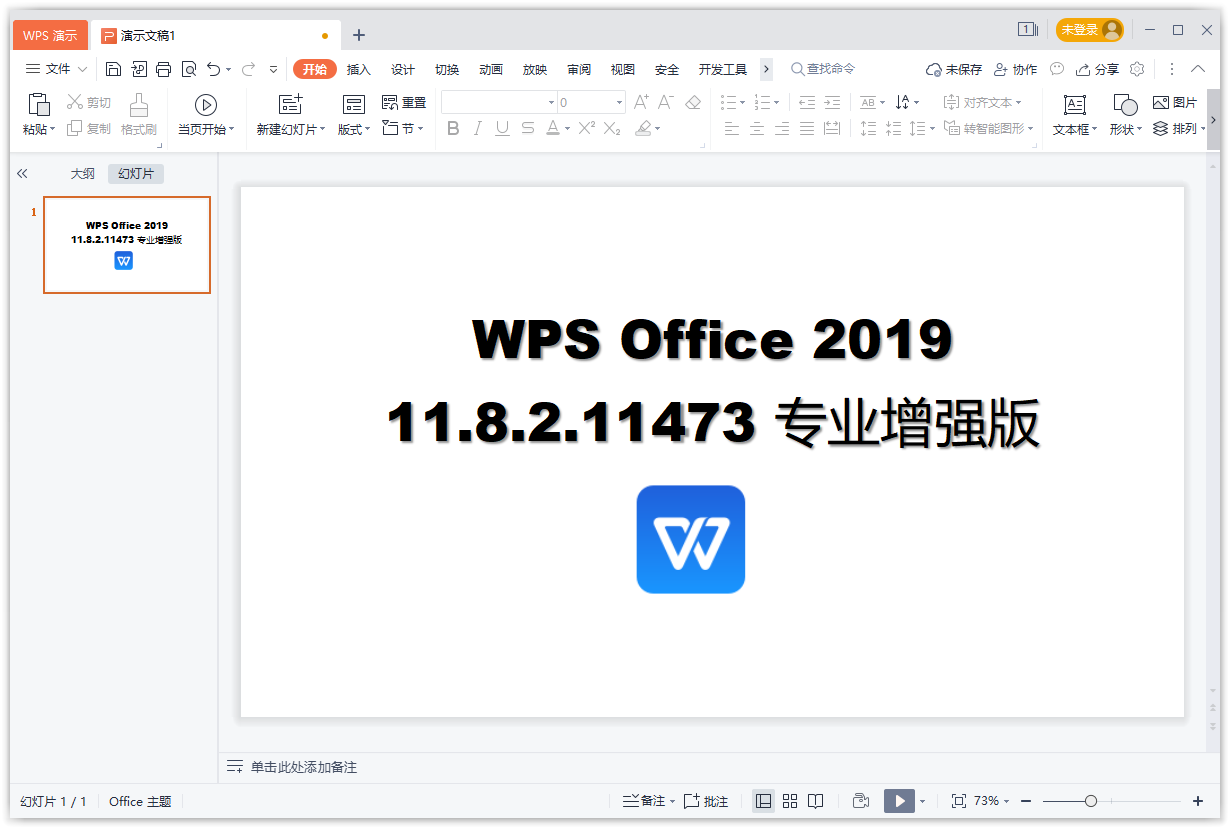Screen dimensions: 1230x828
Task: Align text right
Action: coord(782,128)
